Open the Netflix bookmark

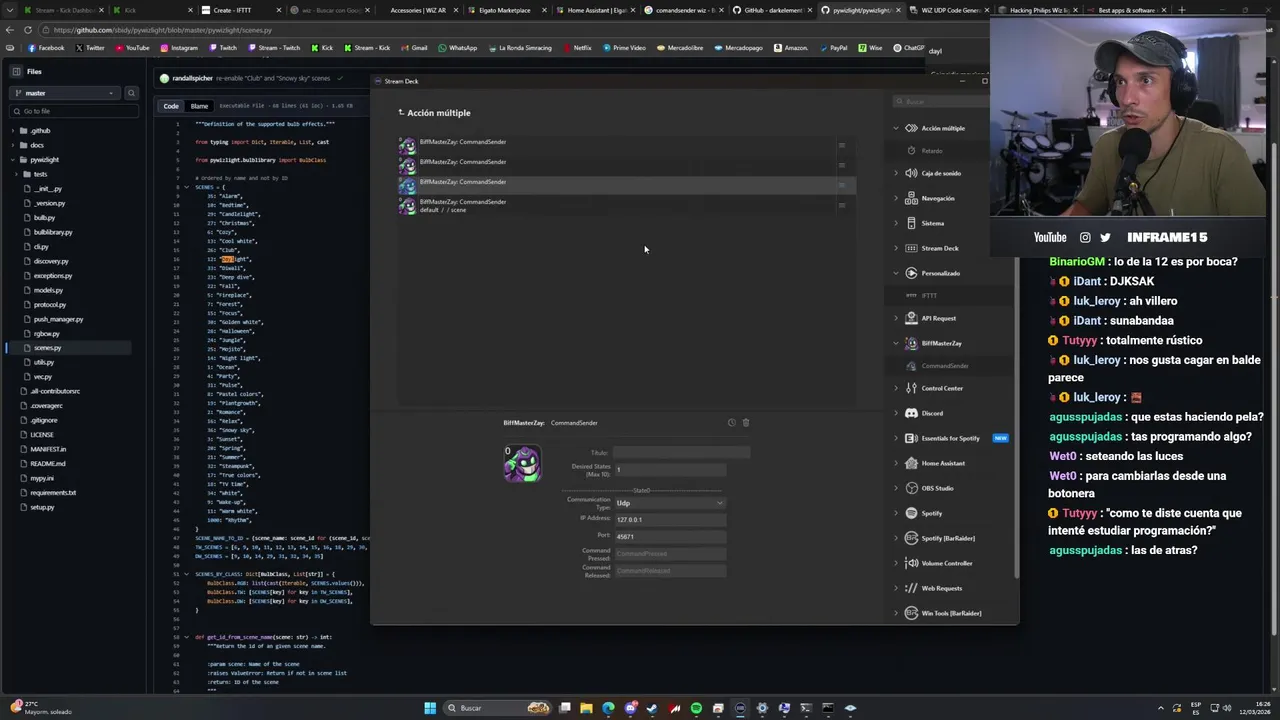pyautogui.click(x=577, y=48)
